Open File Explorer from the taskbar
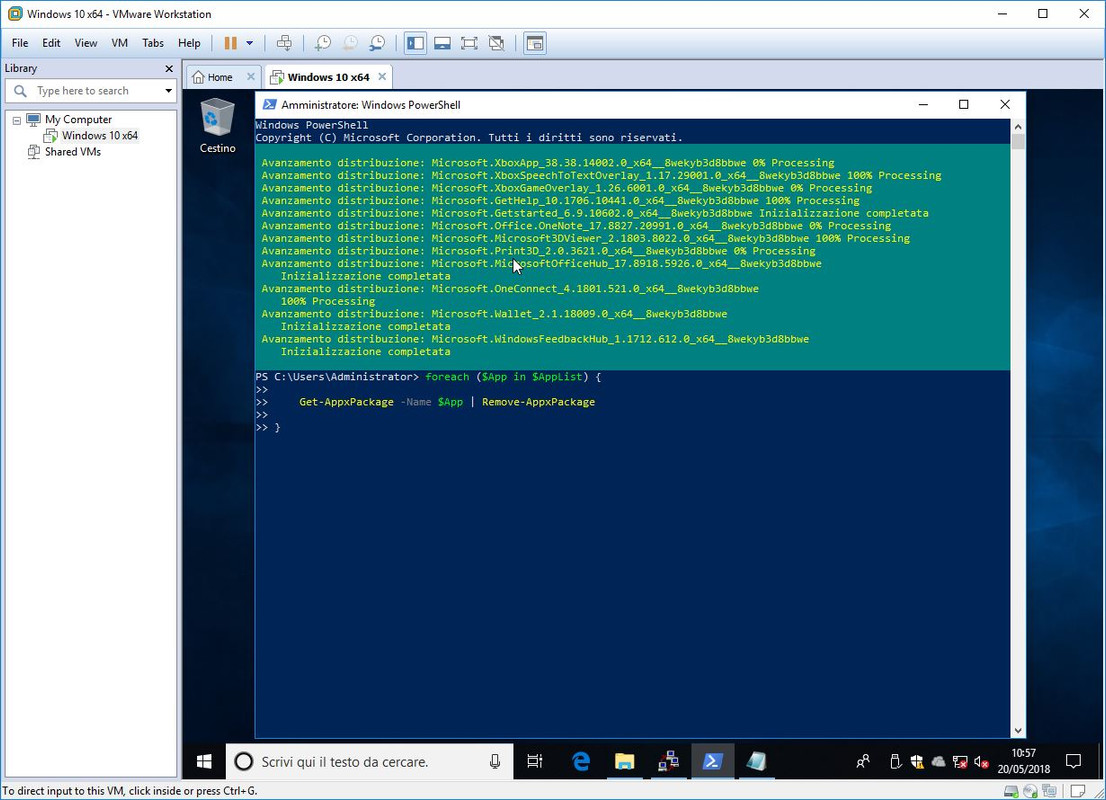 tap(624, 761)
